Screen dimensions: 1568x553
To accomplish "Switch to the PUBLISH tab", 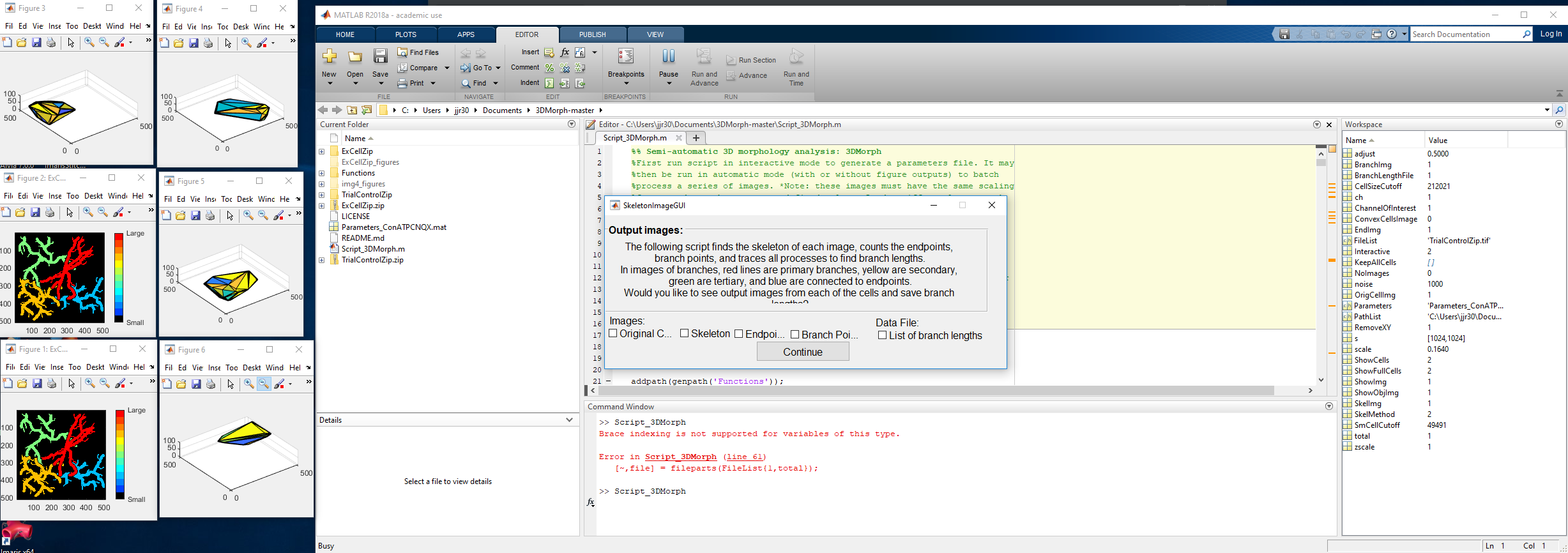I will (x=593, y=34).
